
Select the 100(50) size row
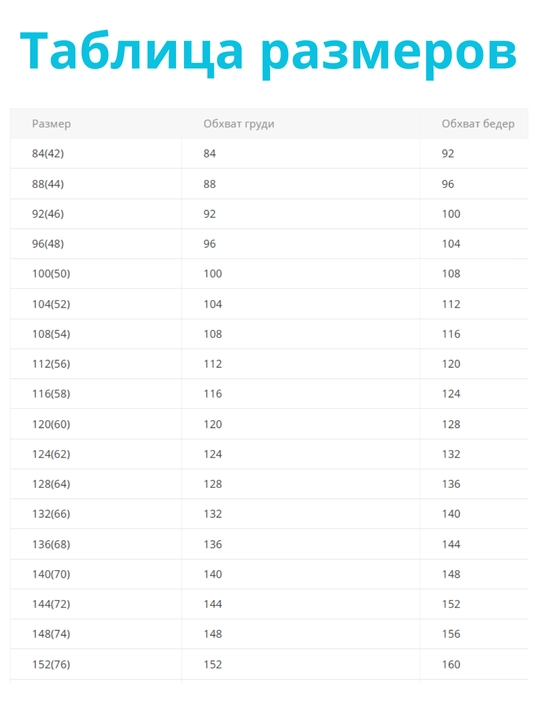[x=269, y=274]
